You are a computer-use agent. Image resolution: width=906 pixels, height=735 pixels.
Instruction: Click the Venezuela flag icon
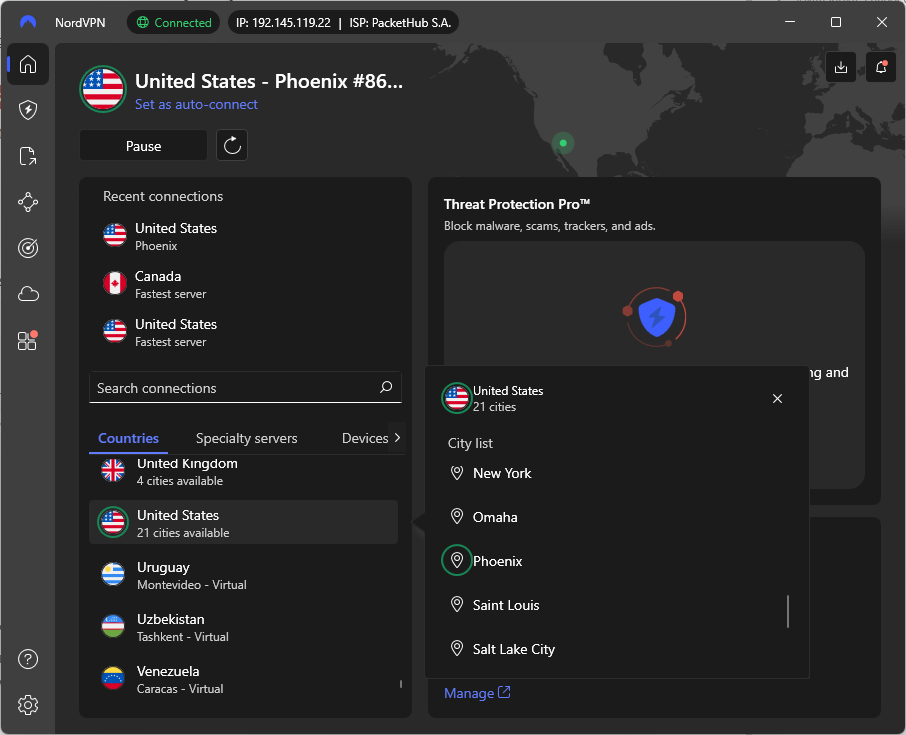click(x=113, y=678)
